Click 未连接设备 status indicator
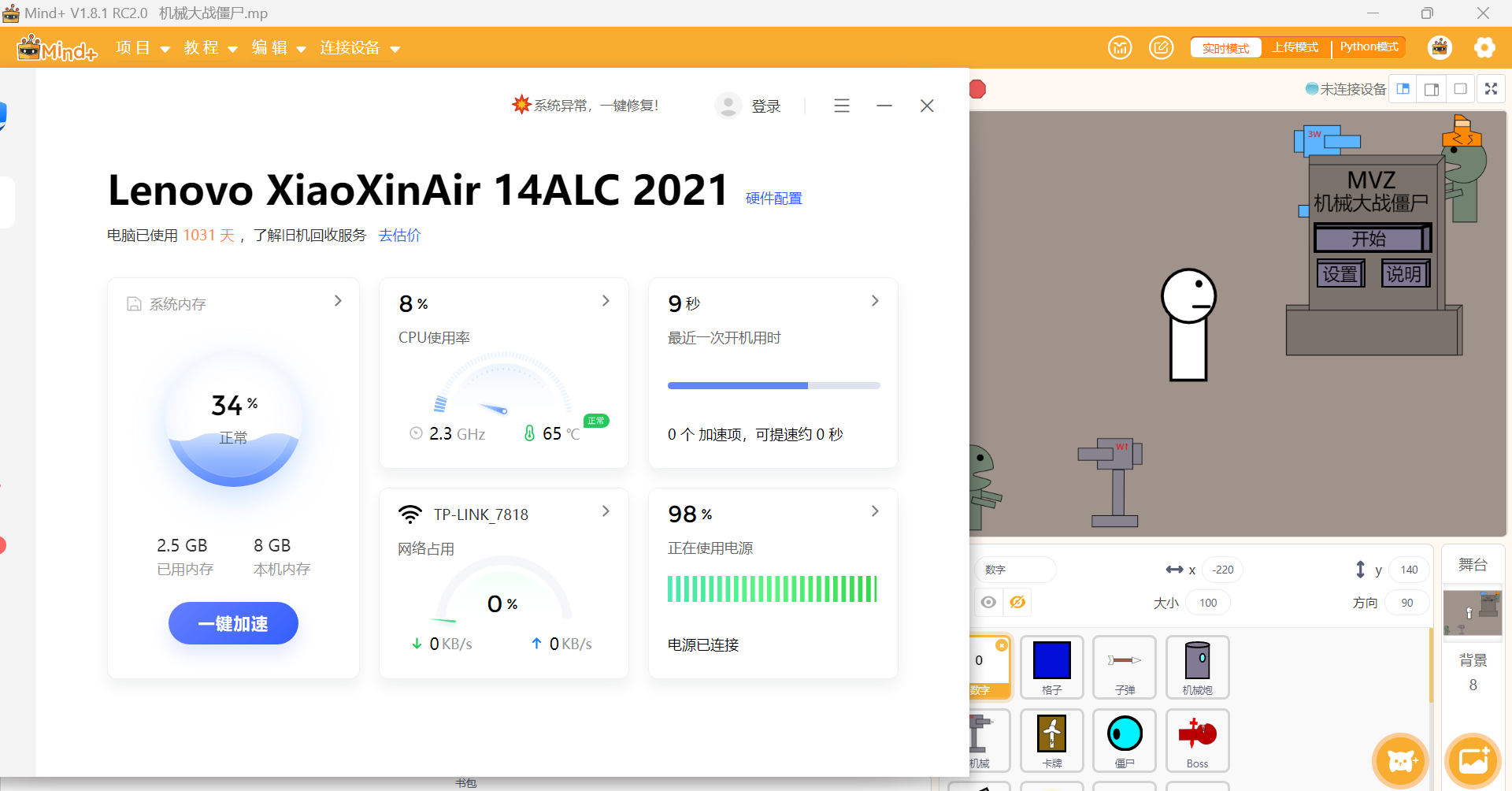Image resolution: width=1512 pixels, height=791 pixels. [1345, 89]
